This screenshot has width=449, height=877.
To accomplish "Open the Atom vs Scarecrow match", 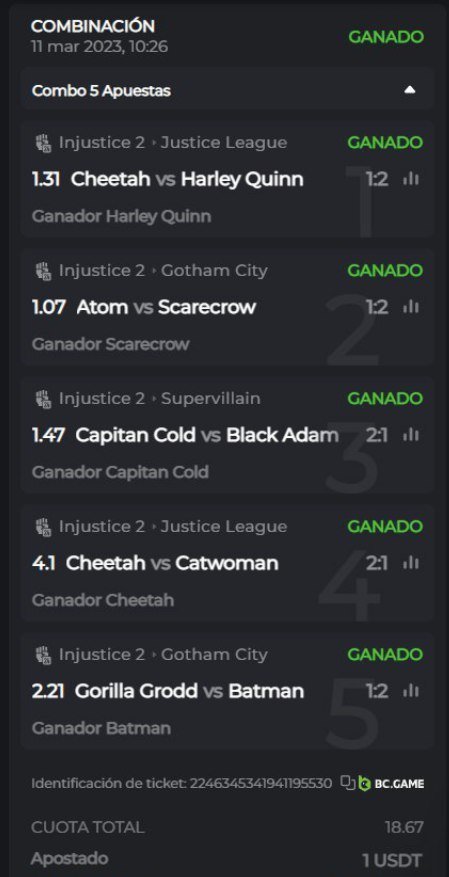I will [166, 307].
